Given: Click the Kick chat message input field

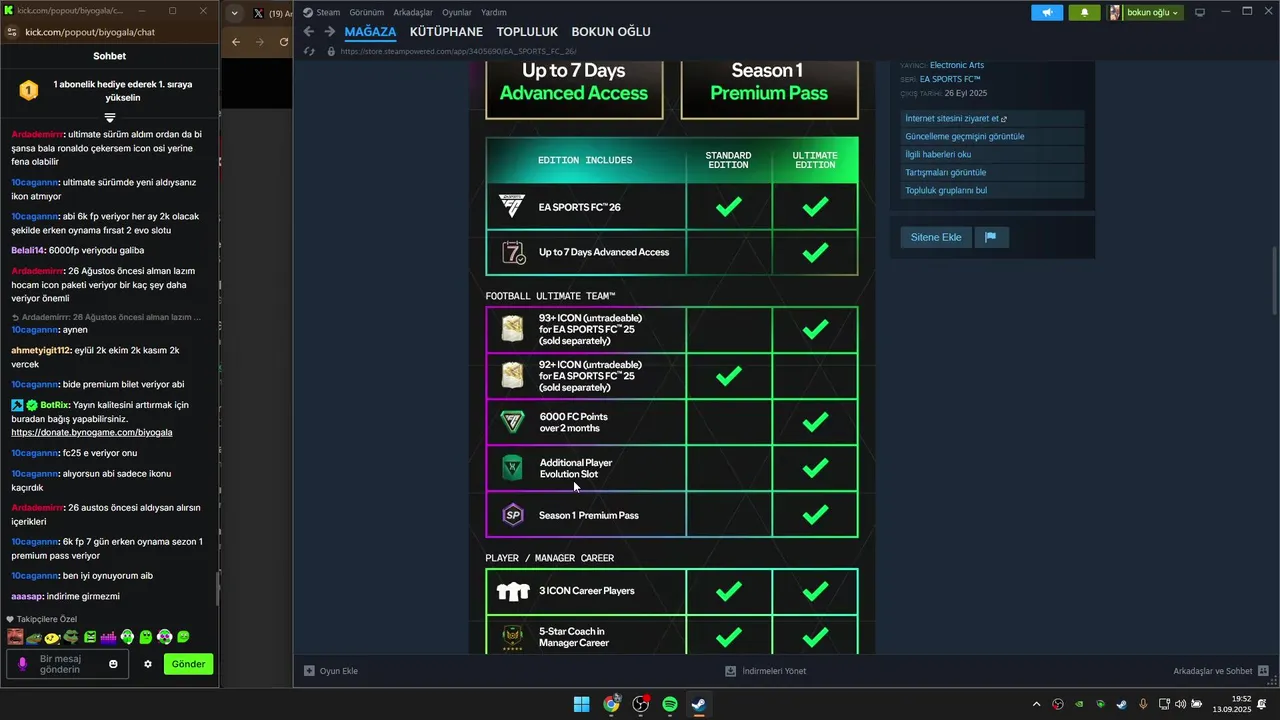Looking at the screenshot, I should [x=68, y=664].
